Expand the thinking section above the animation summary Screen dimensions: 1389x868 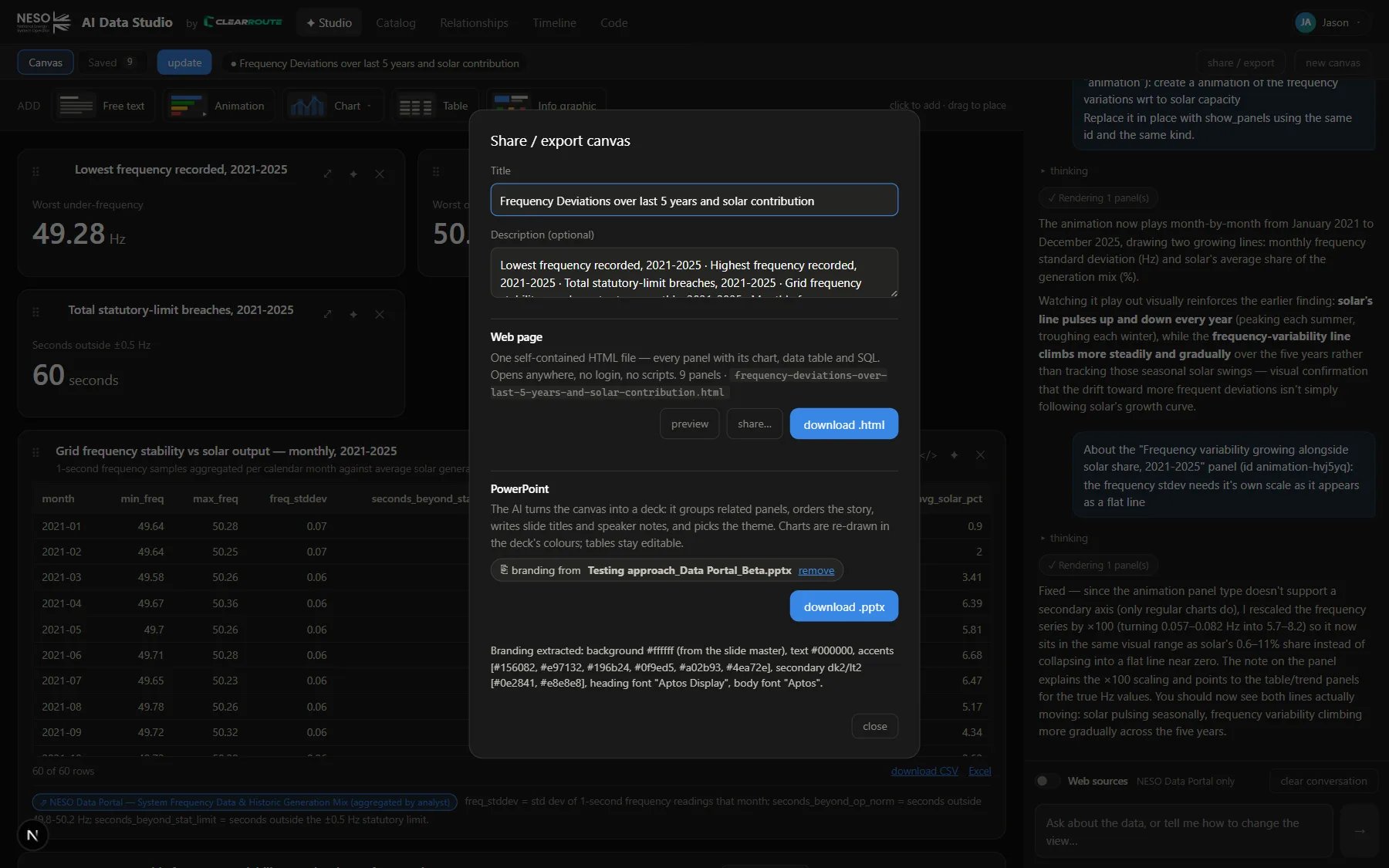1064,171
